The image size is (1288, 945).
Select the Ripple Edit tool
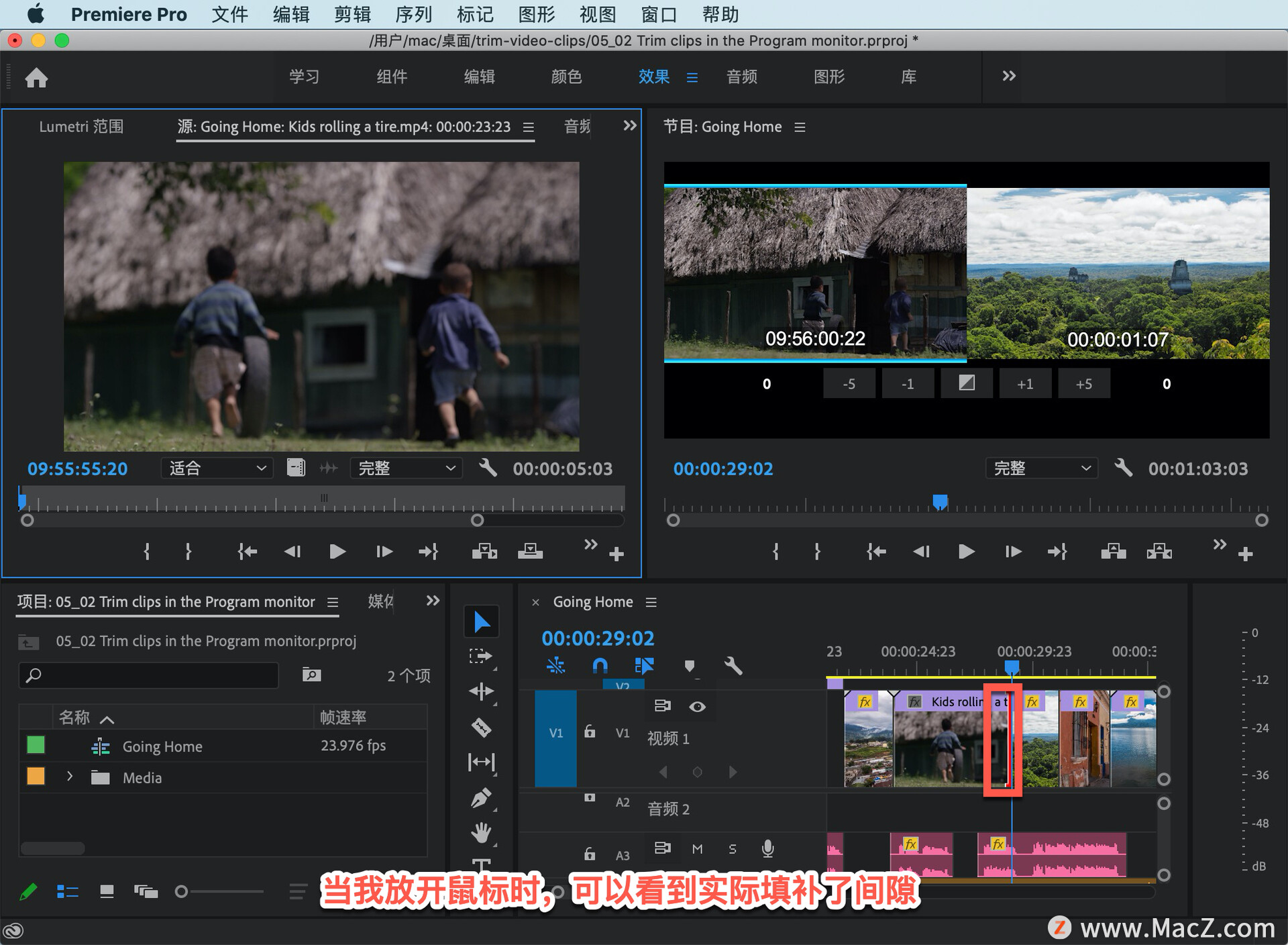point(481,691)
